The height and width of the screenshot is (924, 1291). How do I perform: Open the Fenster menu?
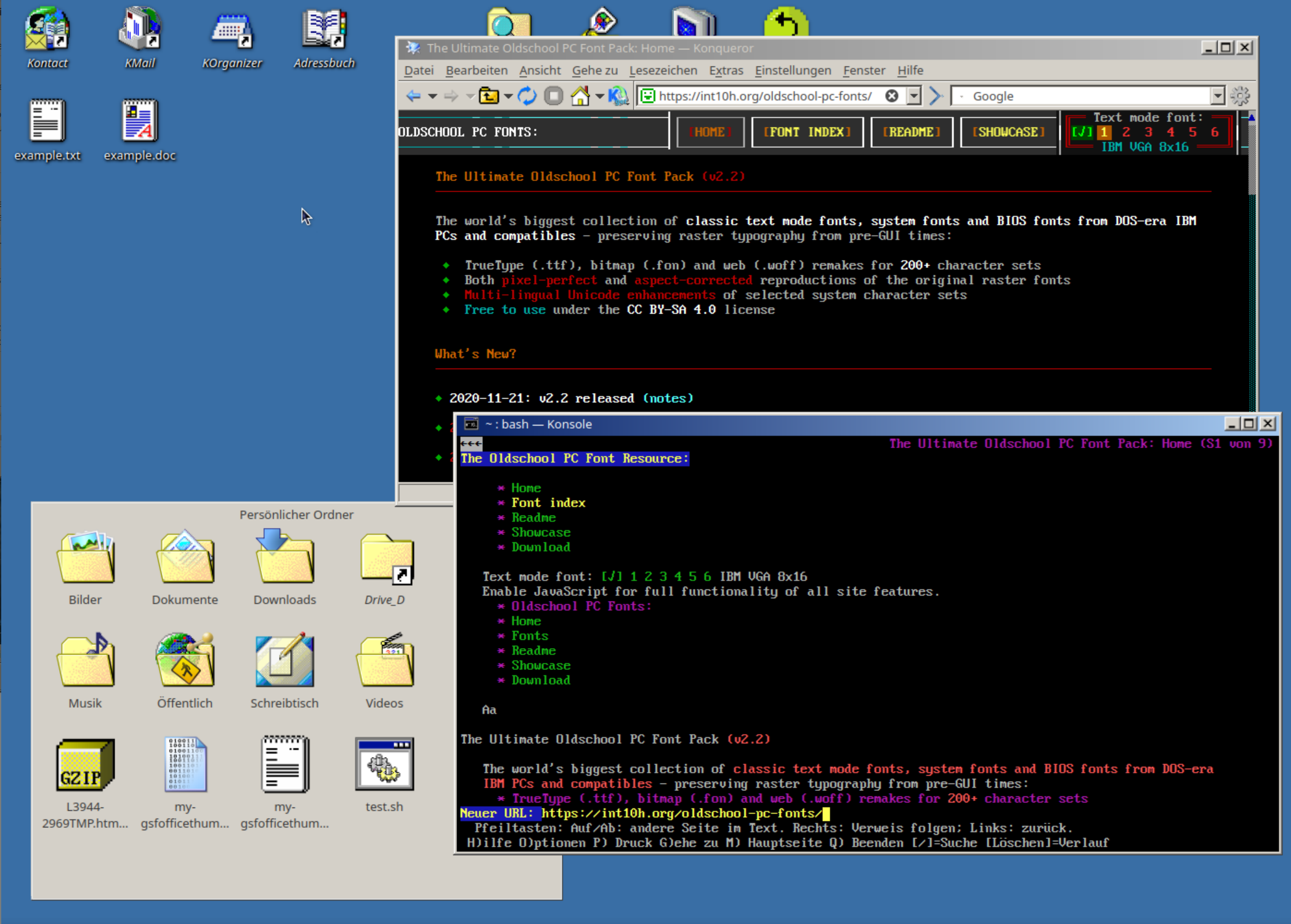pos(864,70)
